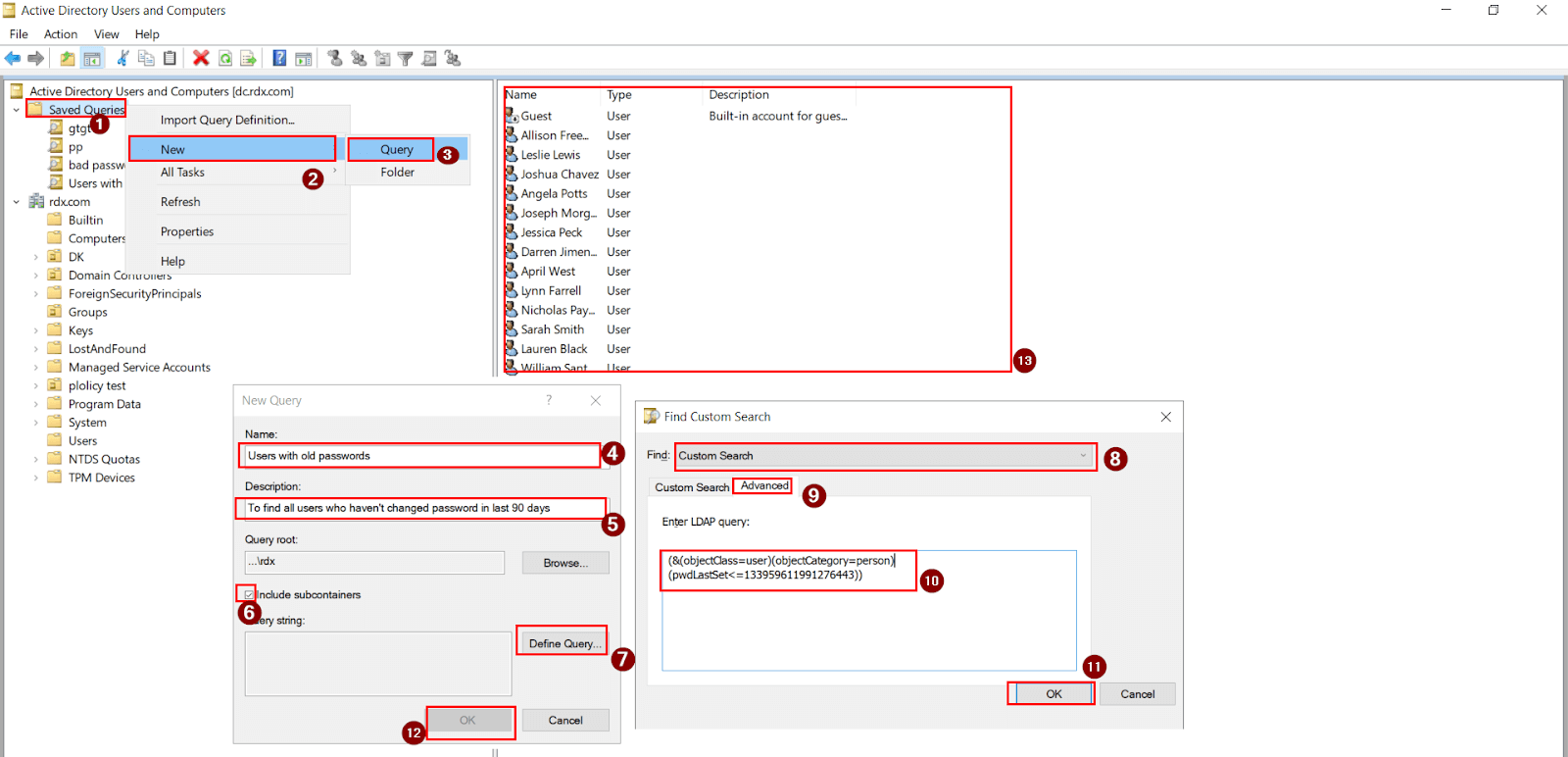Click Create new group icon

359,59
